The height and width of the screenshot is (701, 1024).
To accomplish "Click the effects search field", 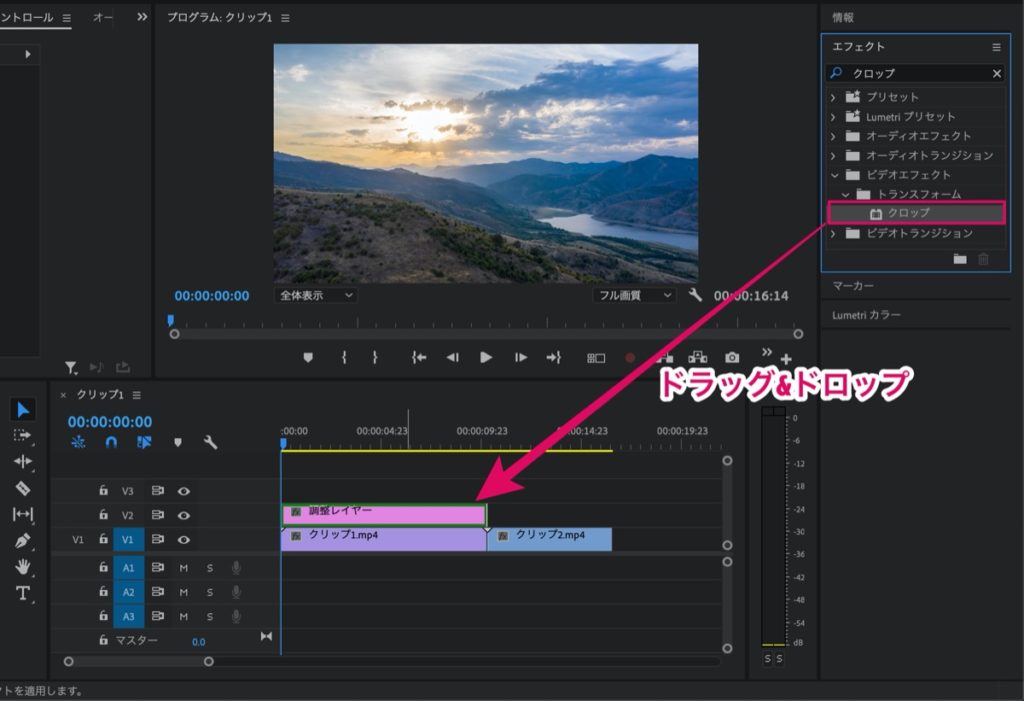I will (916, 73).
